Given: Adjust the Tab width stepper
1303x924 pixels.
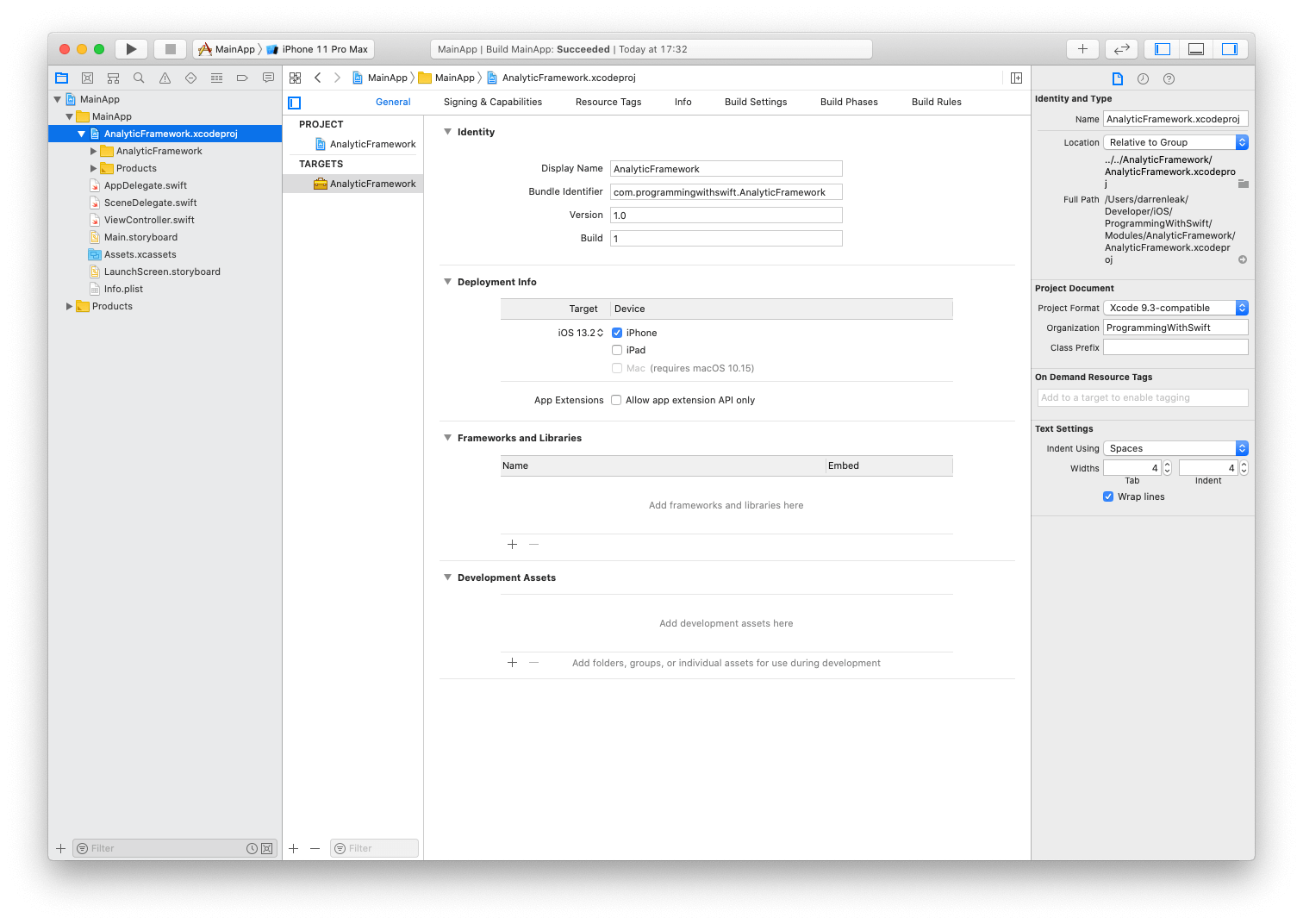Looking at the screenshot, I should tap(1167, 468).
